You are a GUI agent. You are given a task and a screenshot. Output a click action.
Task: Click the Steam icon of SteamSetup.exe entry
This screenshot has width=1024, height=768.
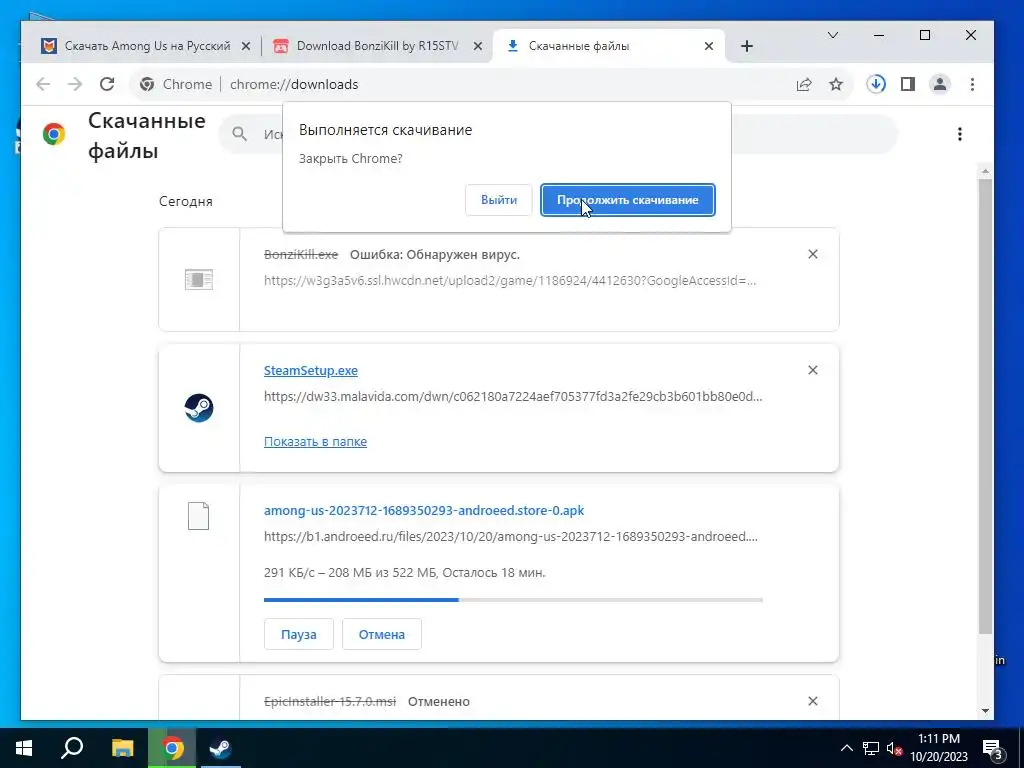[199, 408]
